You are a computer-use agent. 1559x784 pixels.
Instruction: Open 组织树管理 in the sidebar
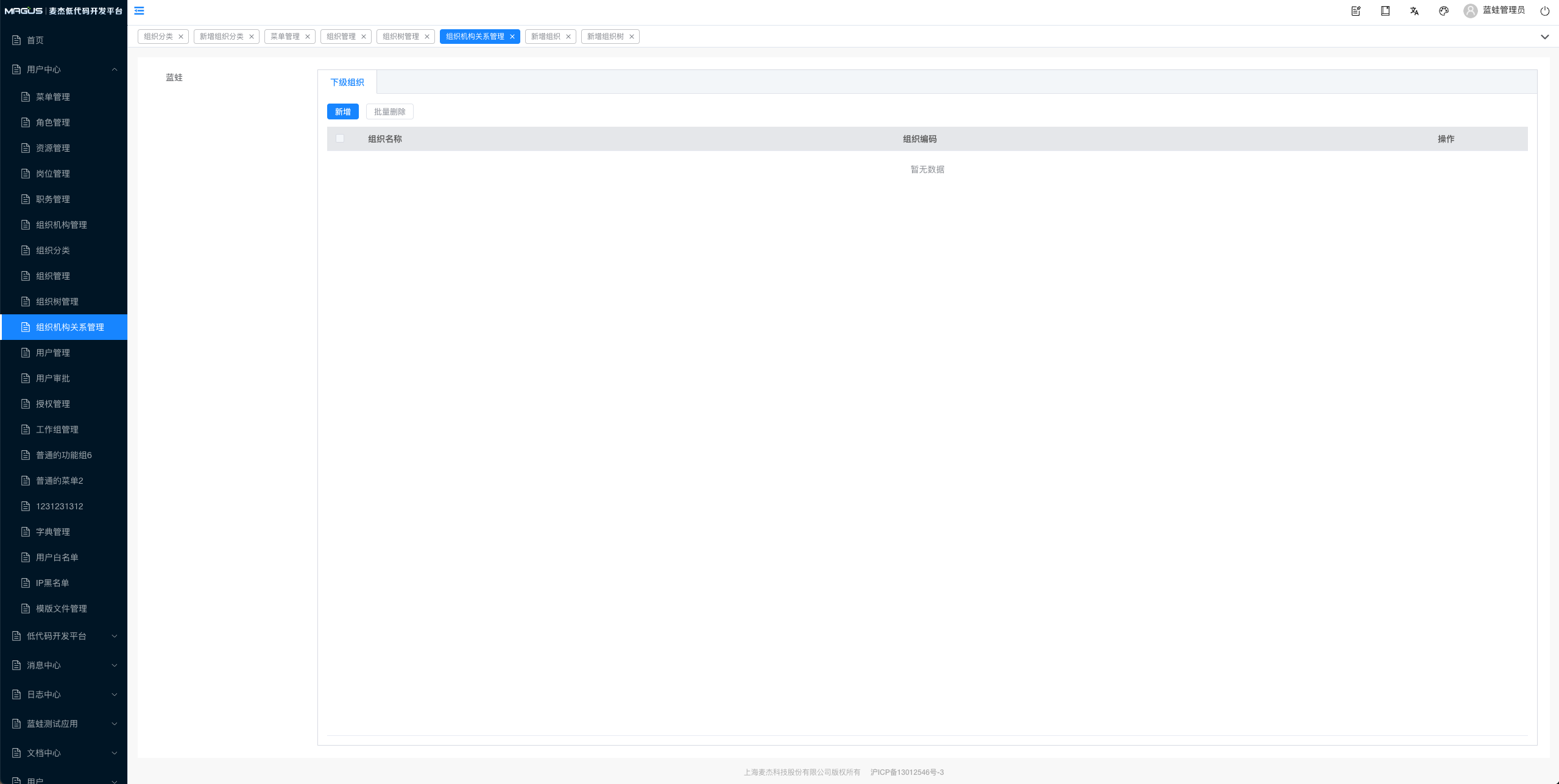63,302
